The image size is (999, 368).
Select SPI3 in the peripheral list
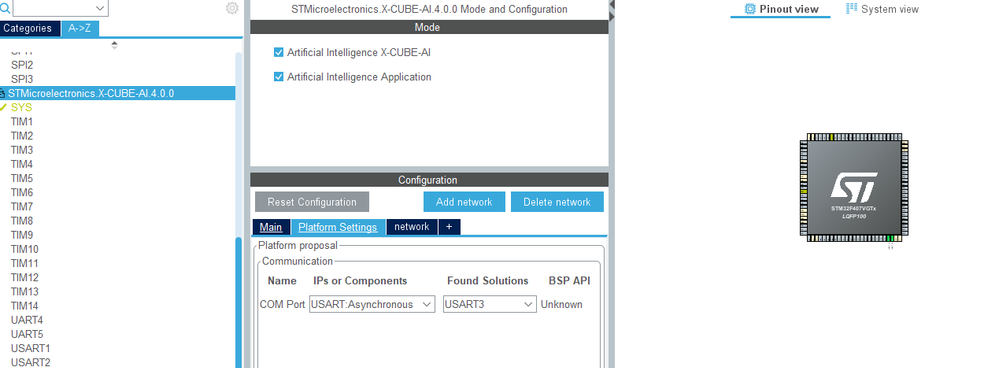(x=22, y=79)
